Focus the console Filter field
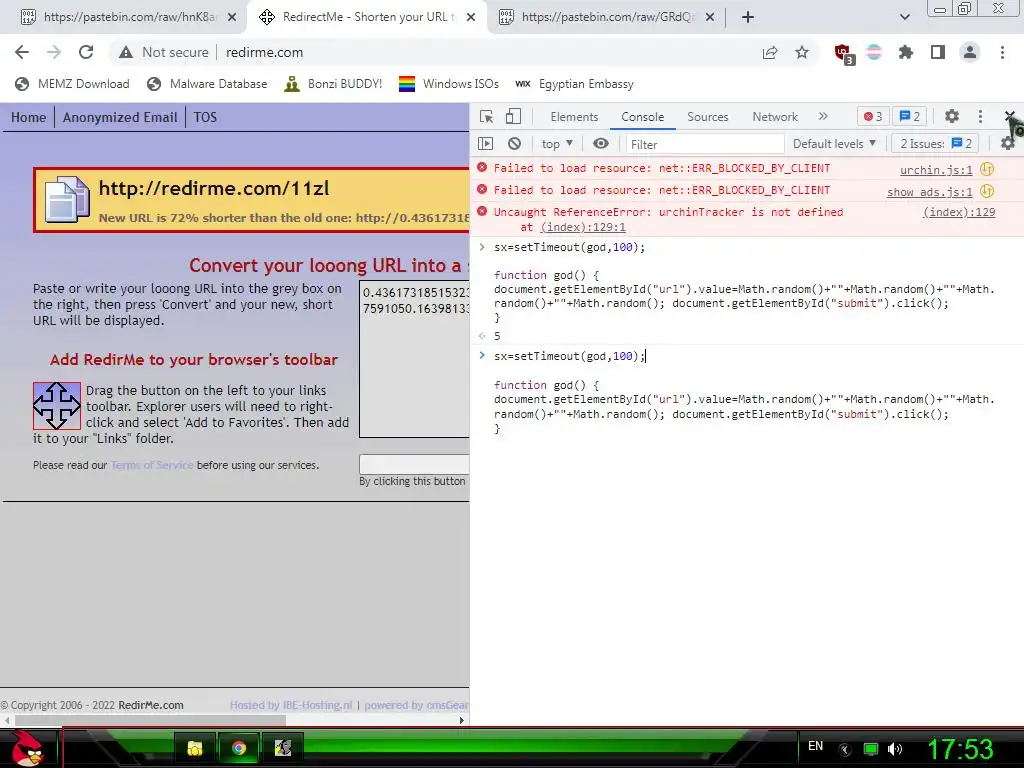 pyautogui.click(x=705, y=144)
